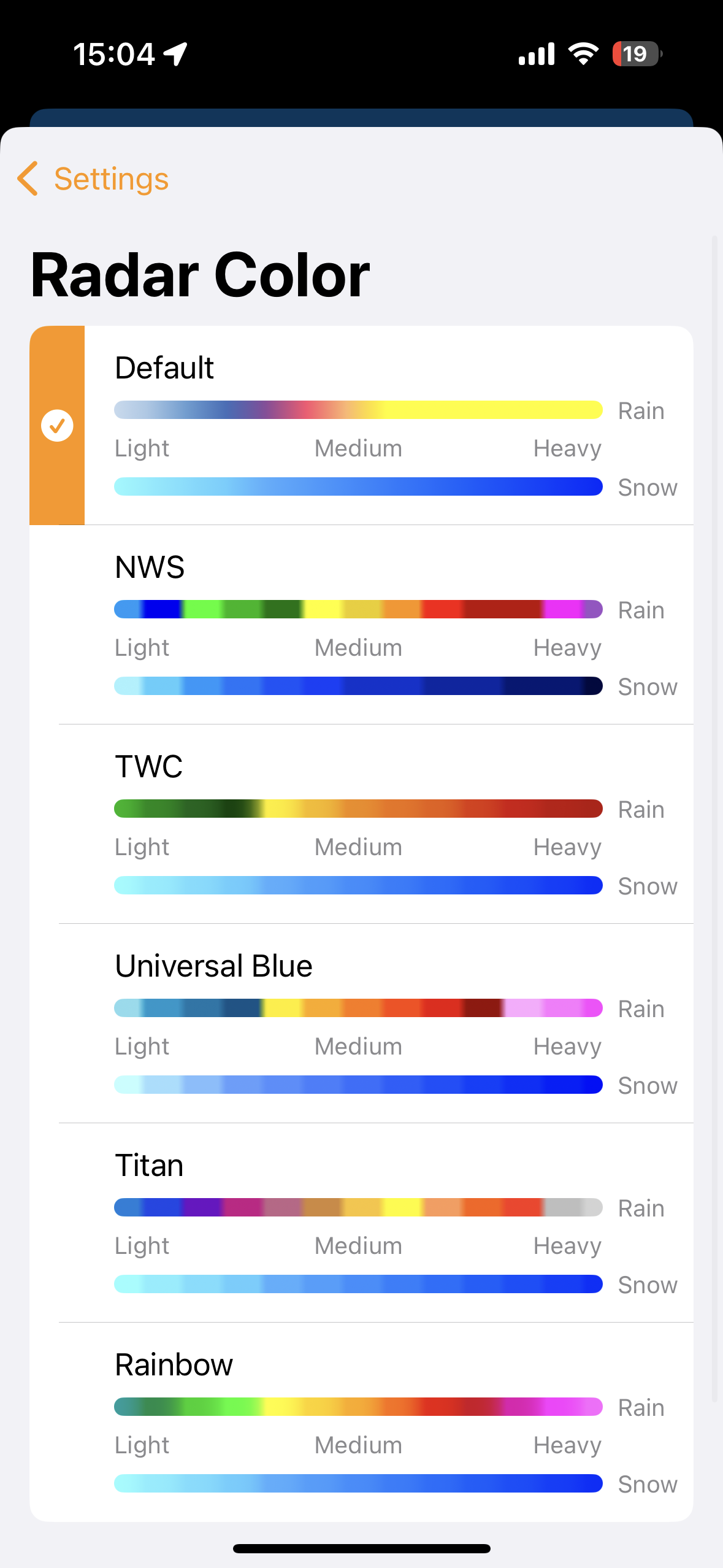Tap the NWS rain color bar
Image resolution: width=723 pixels, height=1568 pixels.
(358, 609)
